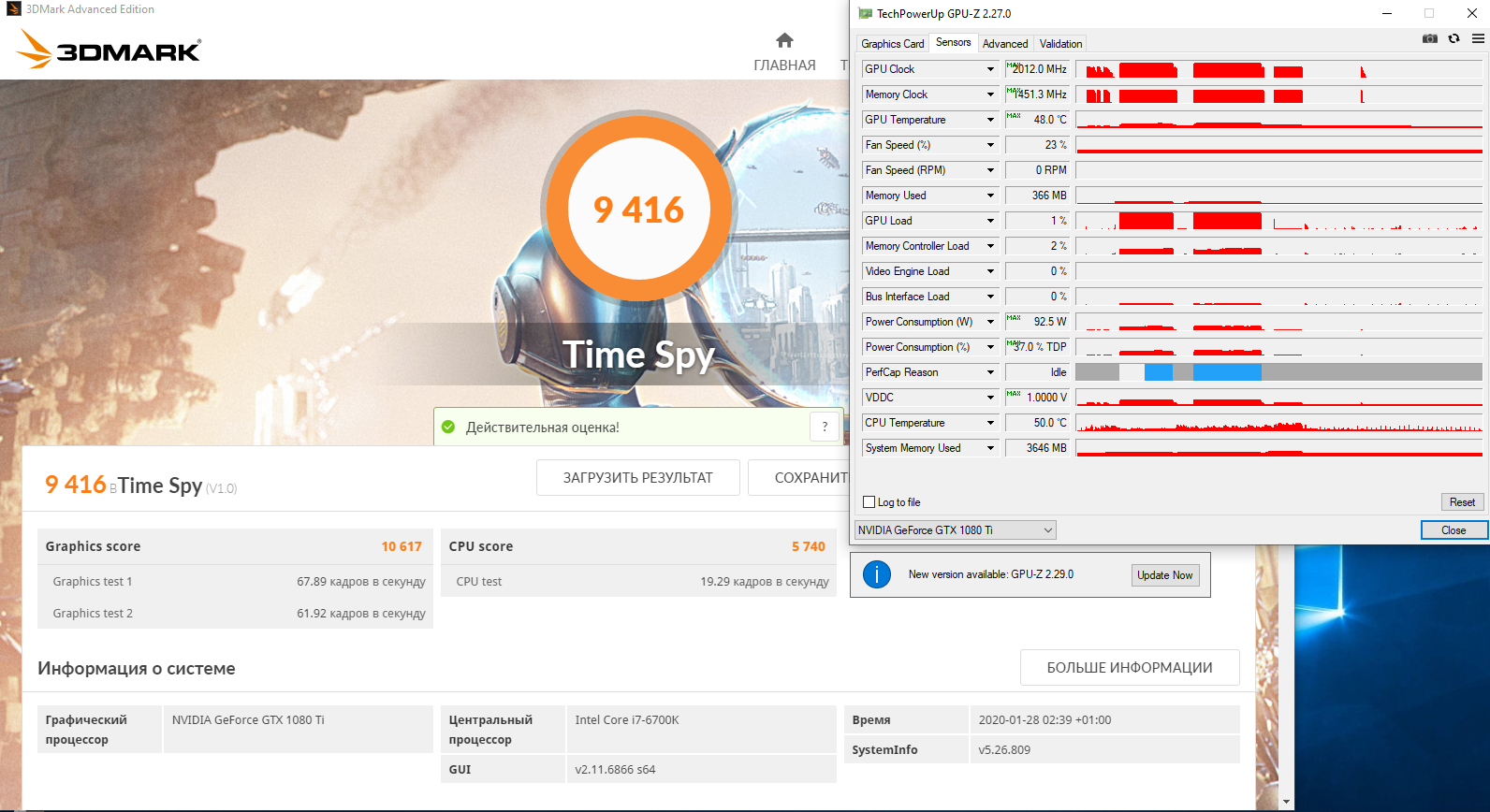This screenshot has width=1490, height=812.
Task: Click the Reset button in GPU-Z
Action: coord(1462,502)
